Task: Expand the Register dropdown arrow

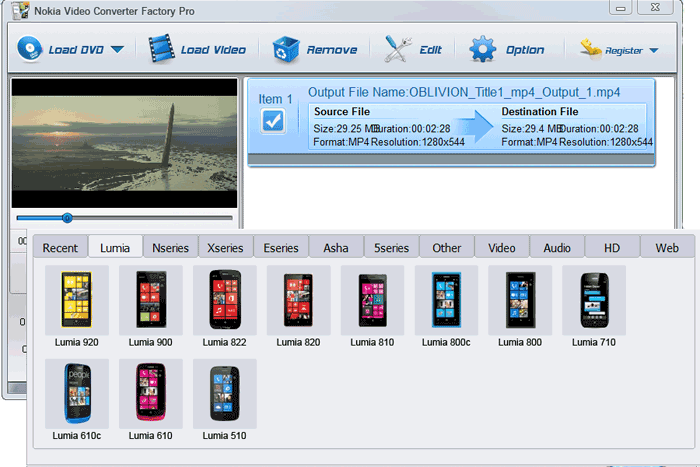Action: (x=654, y=50)
